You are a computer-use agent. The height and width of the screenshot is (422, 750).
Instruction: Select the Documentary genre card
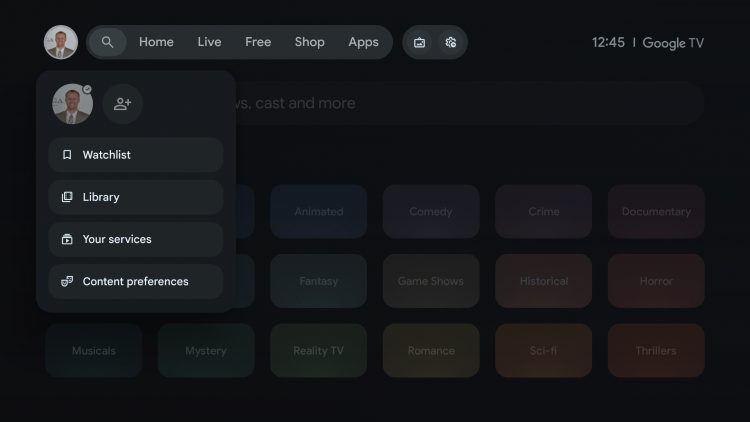click(x=656, y=211)
